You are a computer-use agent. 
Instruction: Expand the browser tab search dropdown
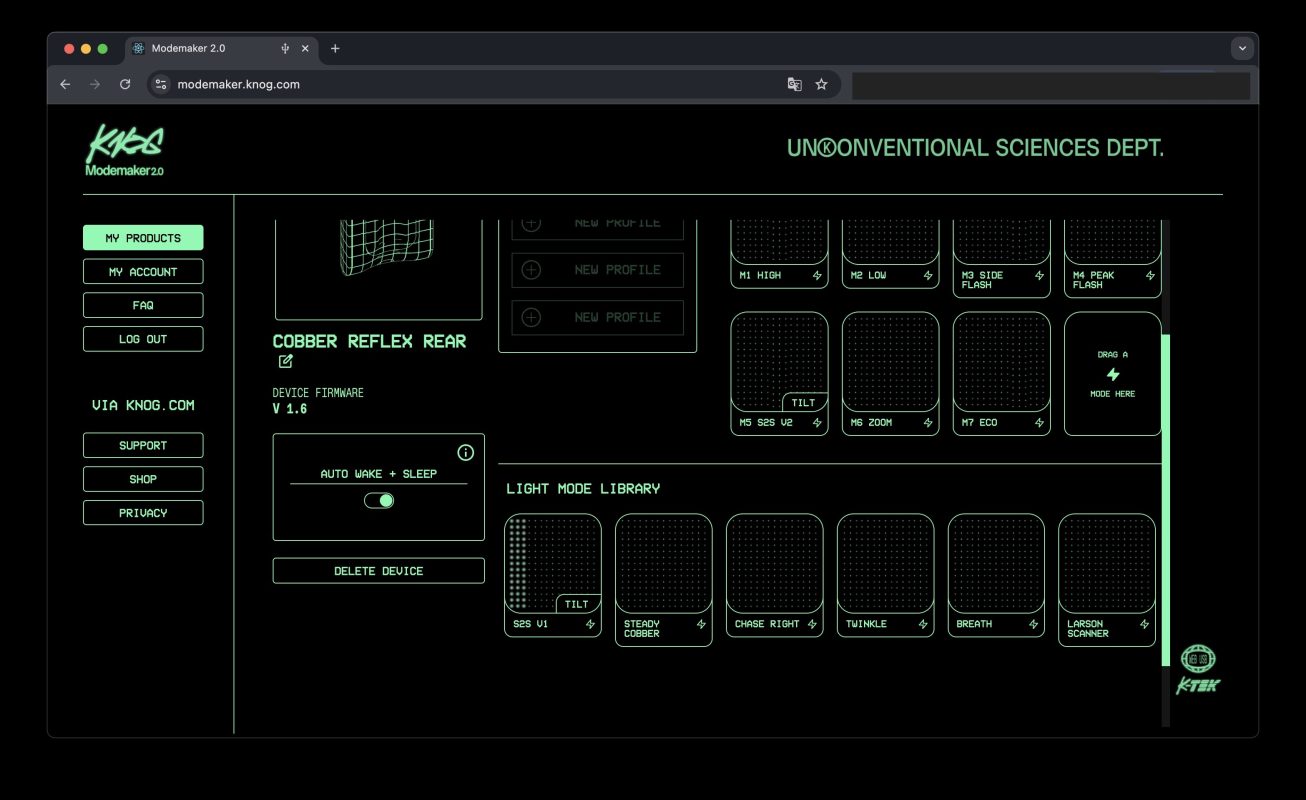1242,48
